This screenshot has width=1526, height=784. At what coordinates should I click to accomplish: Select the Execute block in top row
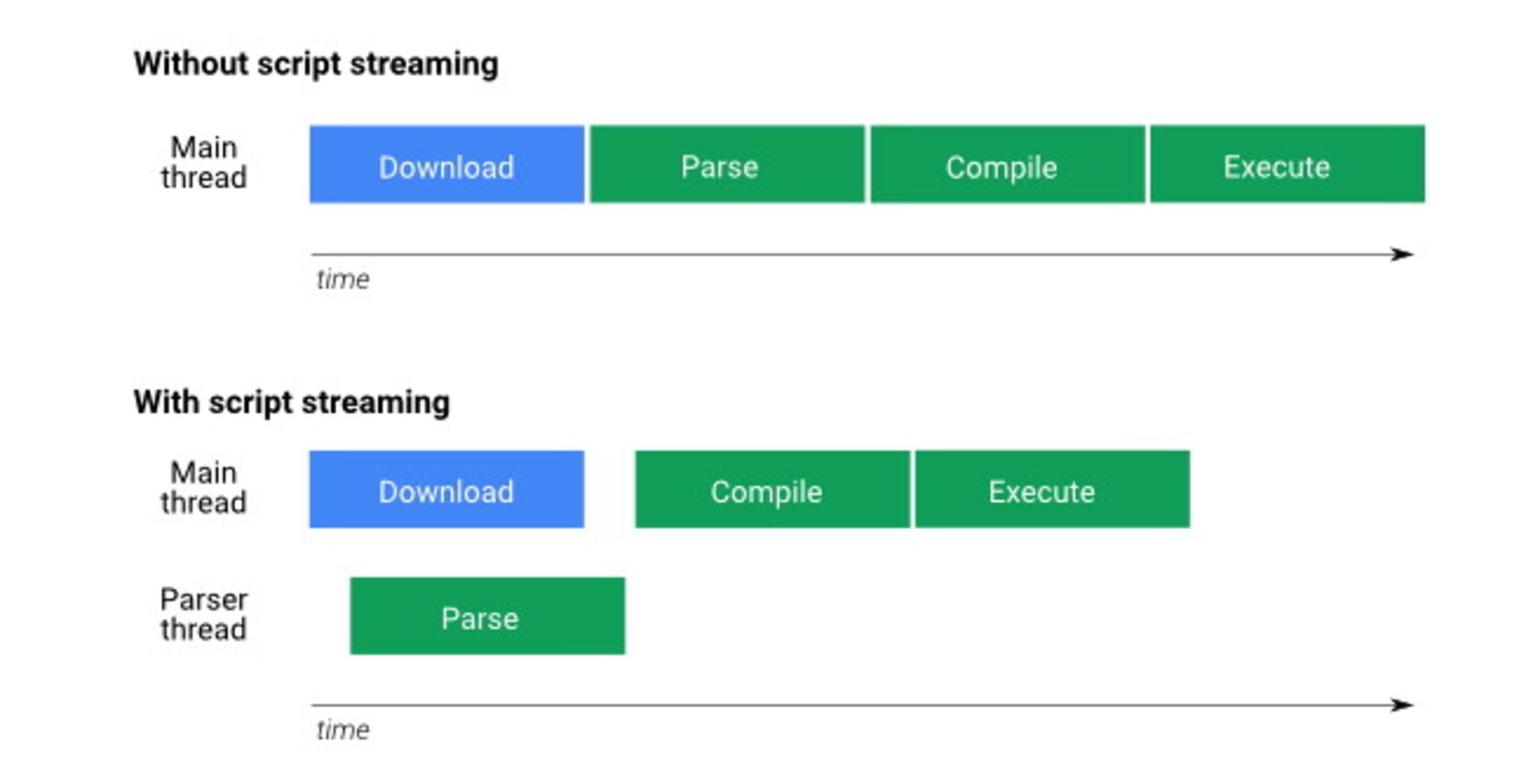point(1287,164)
